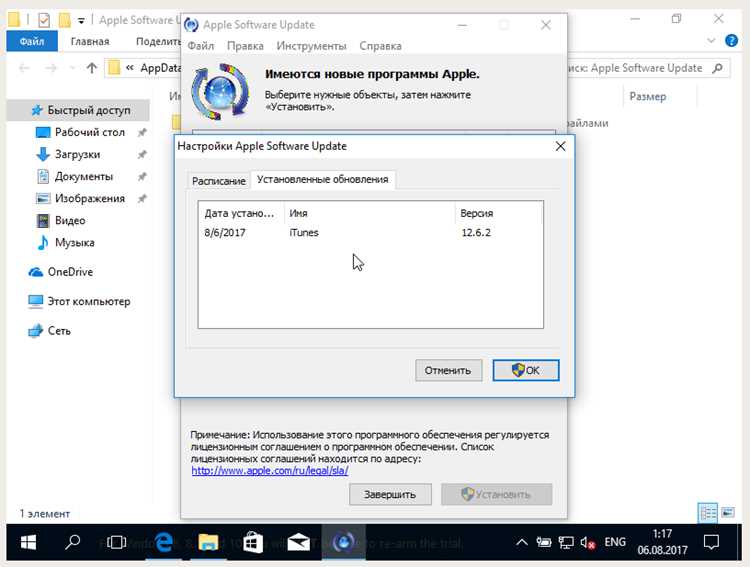Viewport: 750px width, 567px height.
Task: Open the apple.com/ru/legal/sla license link
Action: click(270, 471)
